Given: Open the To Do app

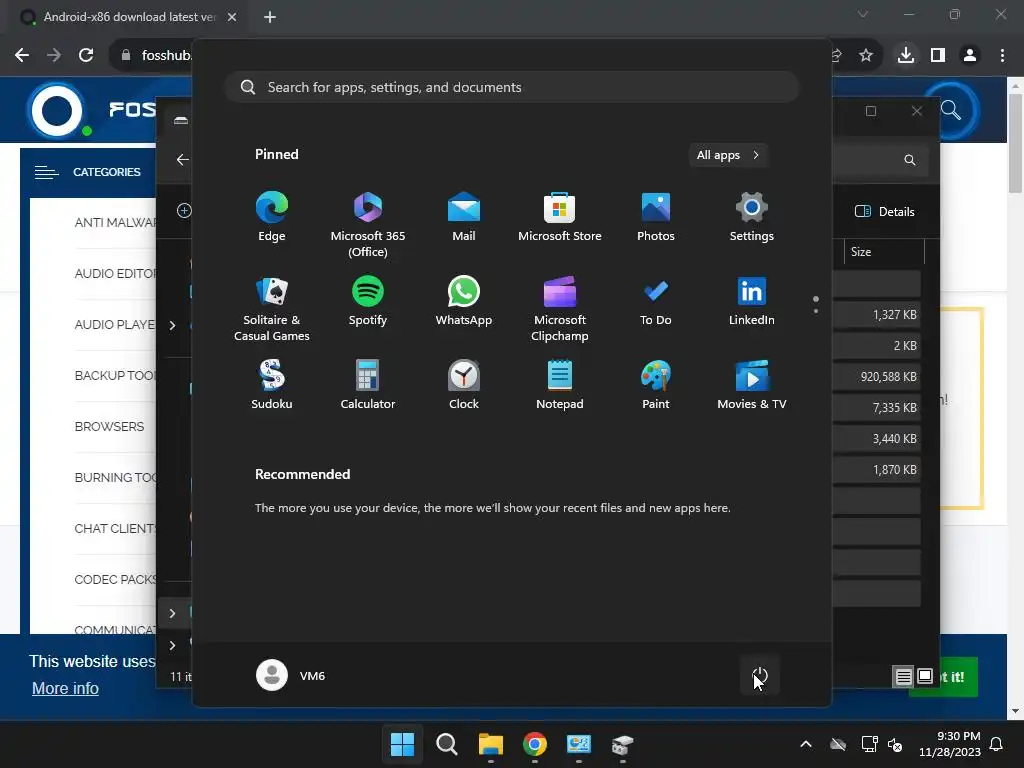Looking at the screenshot, I should [656, 301].
